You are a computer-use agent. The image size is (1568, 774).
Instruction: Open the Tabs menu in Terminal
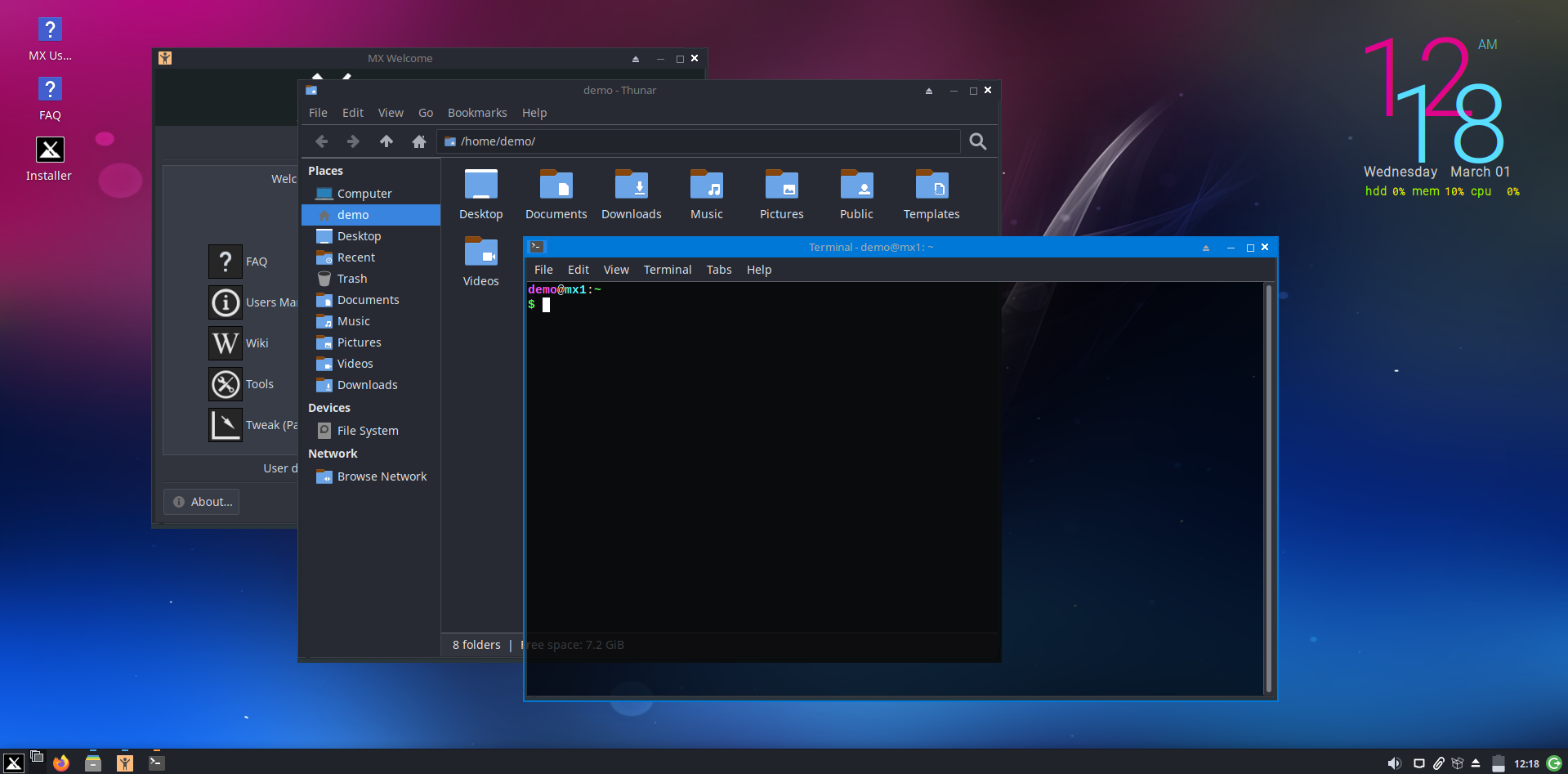719,270
